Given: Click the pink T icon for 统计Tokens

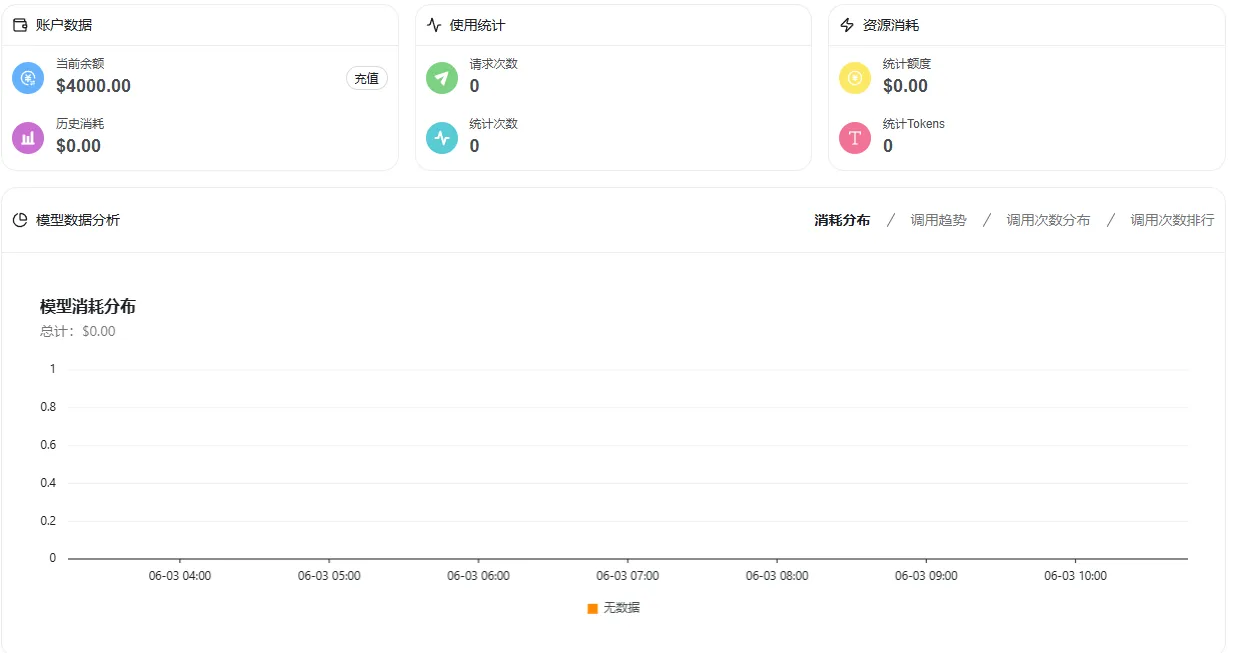Looking at the screenshot, I should [855, 138].
